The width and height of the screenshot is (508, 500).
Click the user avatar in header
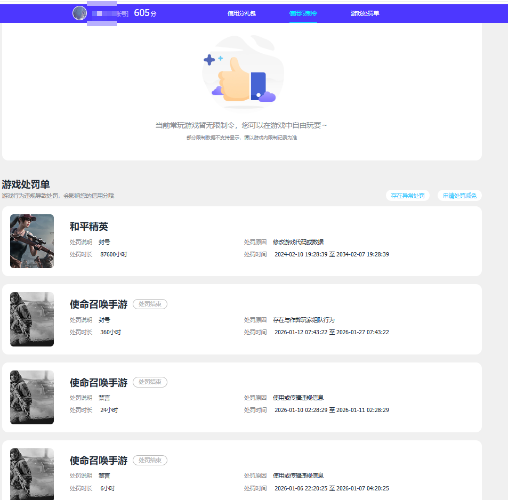[x=80, y=13]
